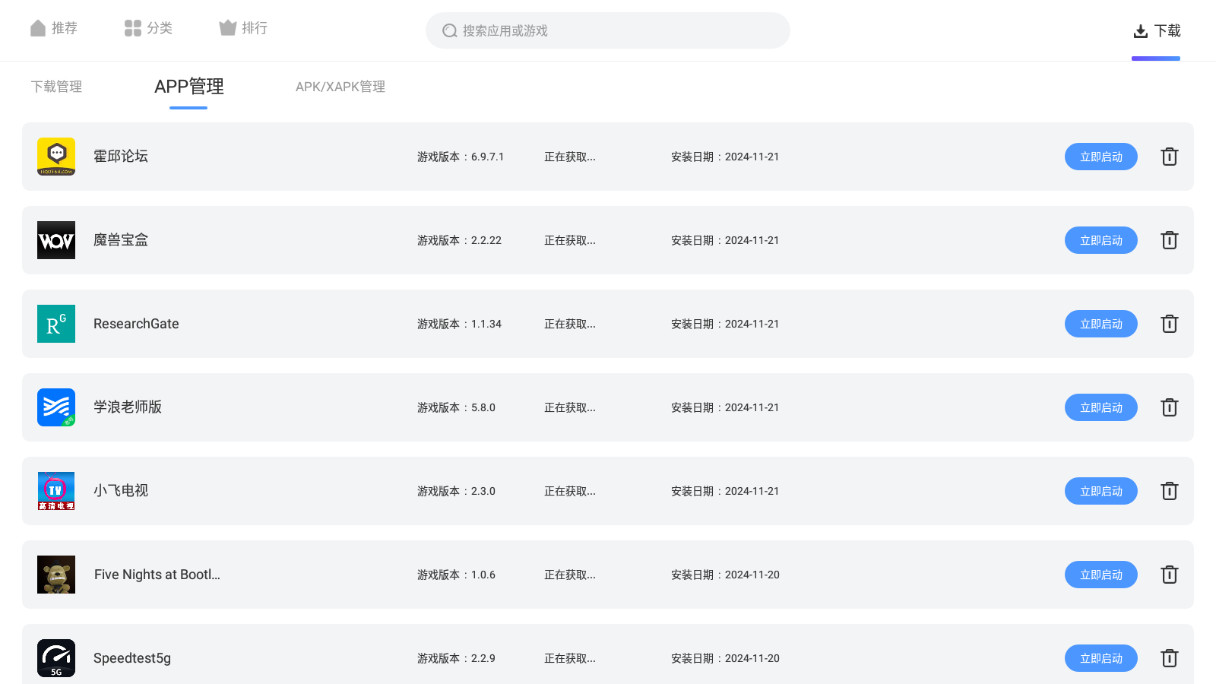
Task: Click the magnifier icon in search bar
Action: (x=450, y=31)
